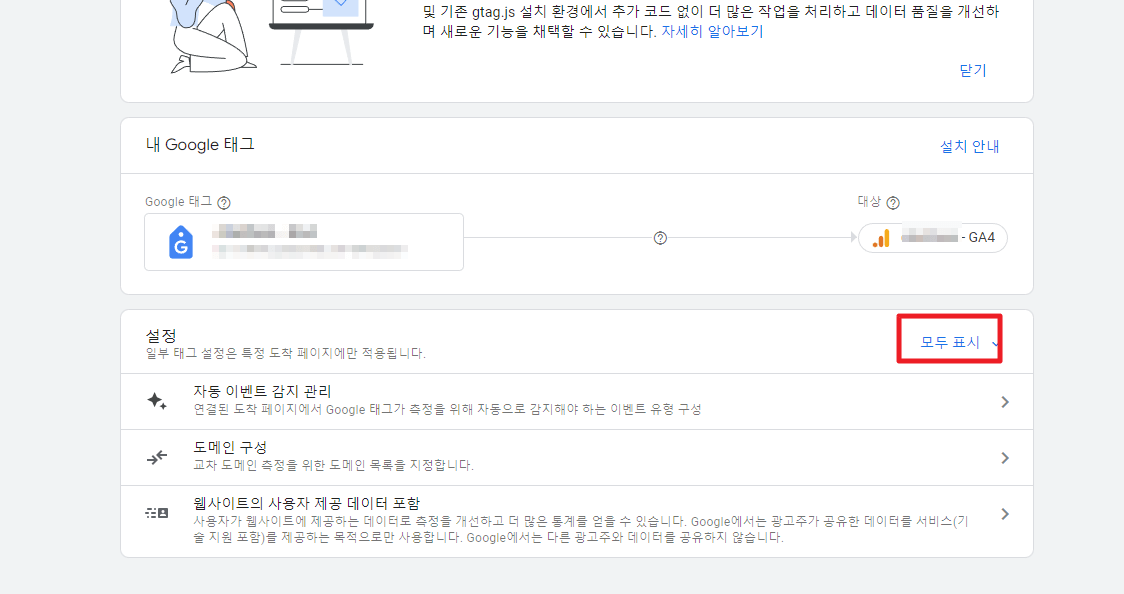This screenshot has height=594, width=1124.
Task: Open the help icon next to 대상
Action: point(893,202)
